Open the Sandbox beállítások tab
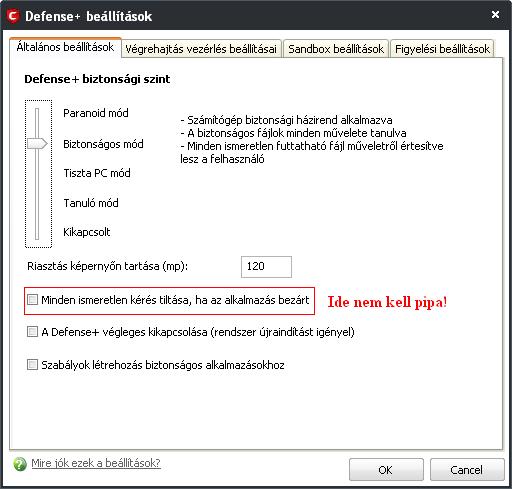512x489 pixels. click(x=336, y=49)
